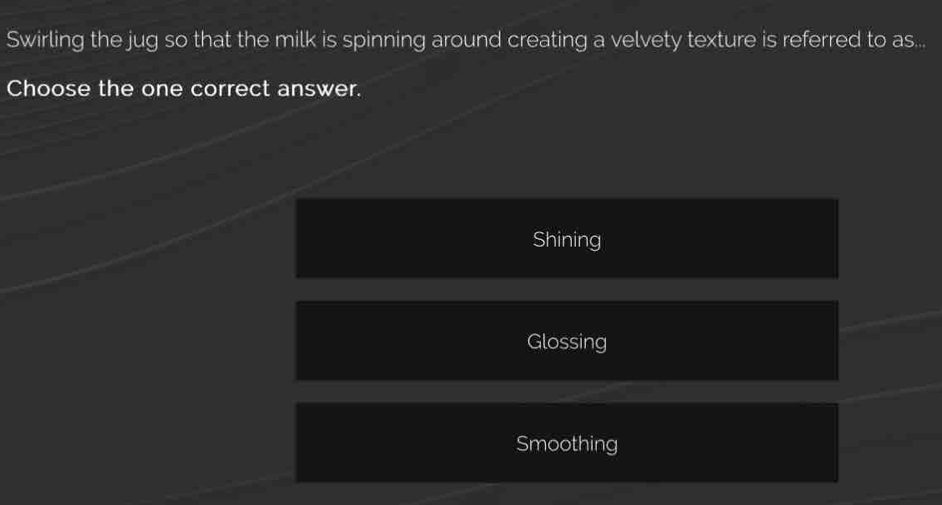Click the 'Choose the one correct answer' instruction
The width and height of the screenshot is (942, 505).
(183, 89)
